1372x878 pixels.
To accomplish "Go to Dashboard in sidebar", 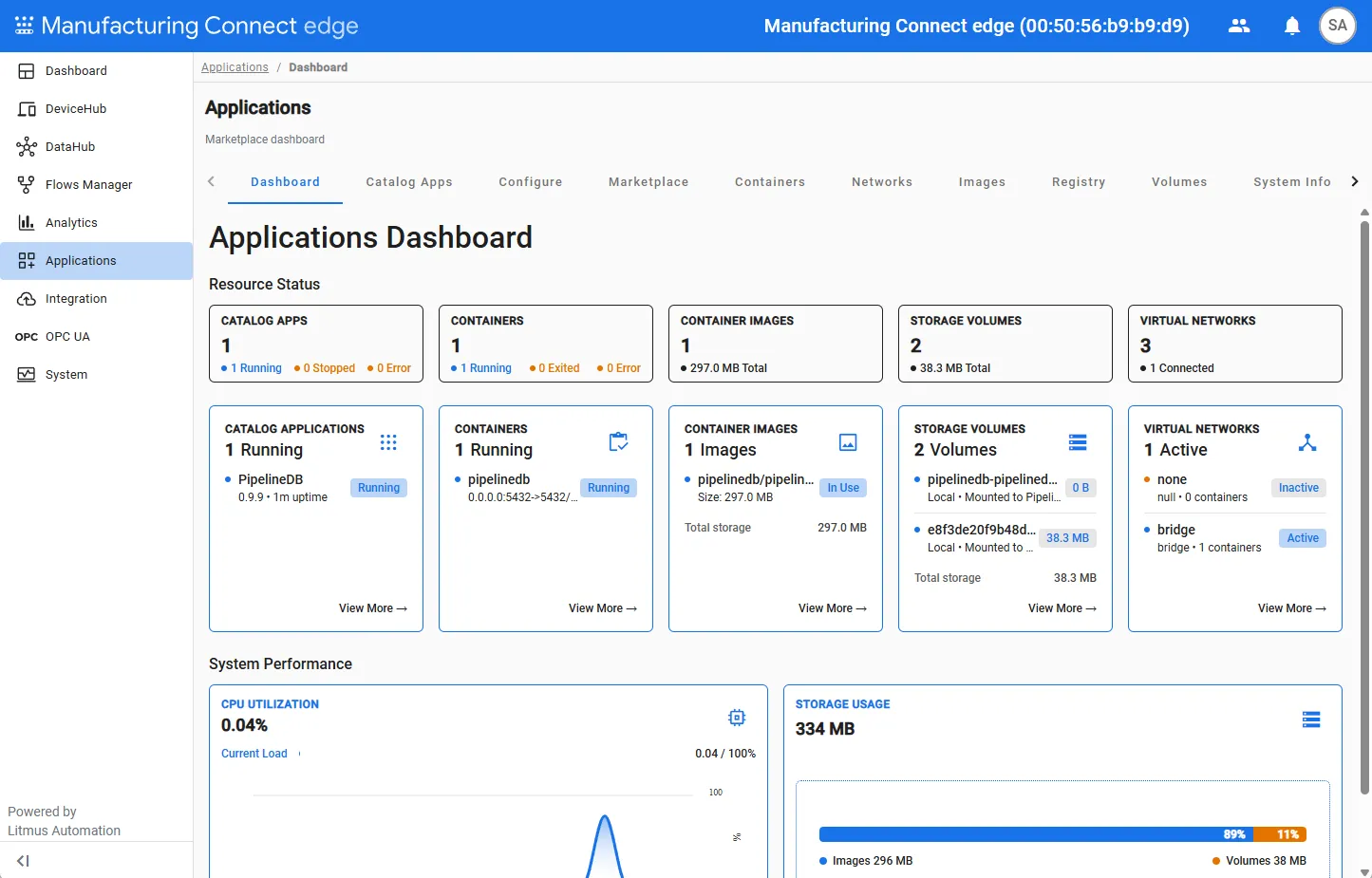I will 96,71.
